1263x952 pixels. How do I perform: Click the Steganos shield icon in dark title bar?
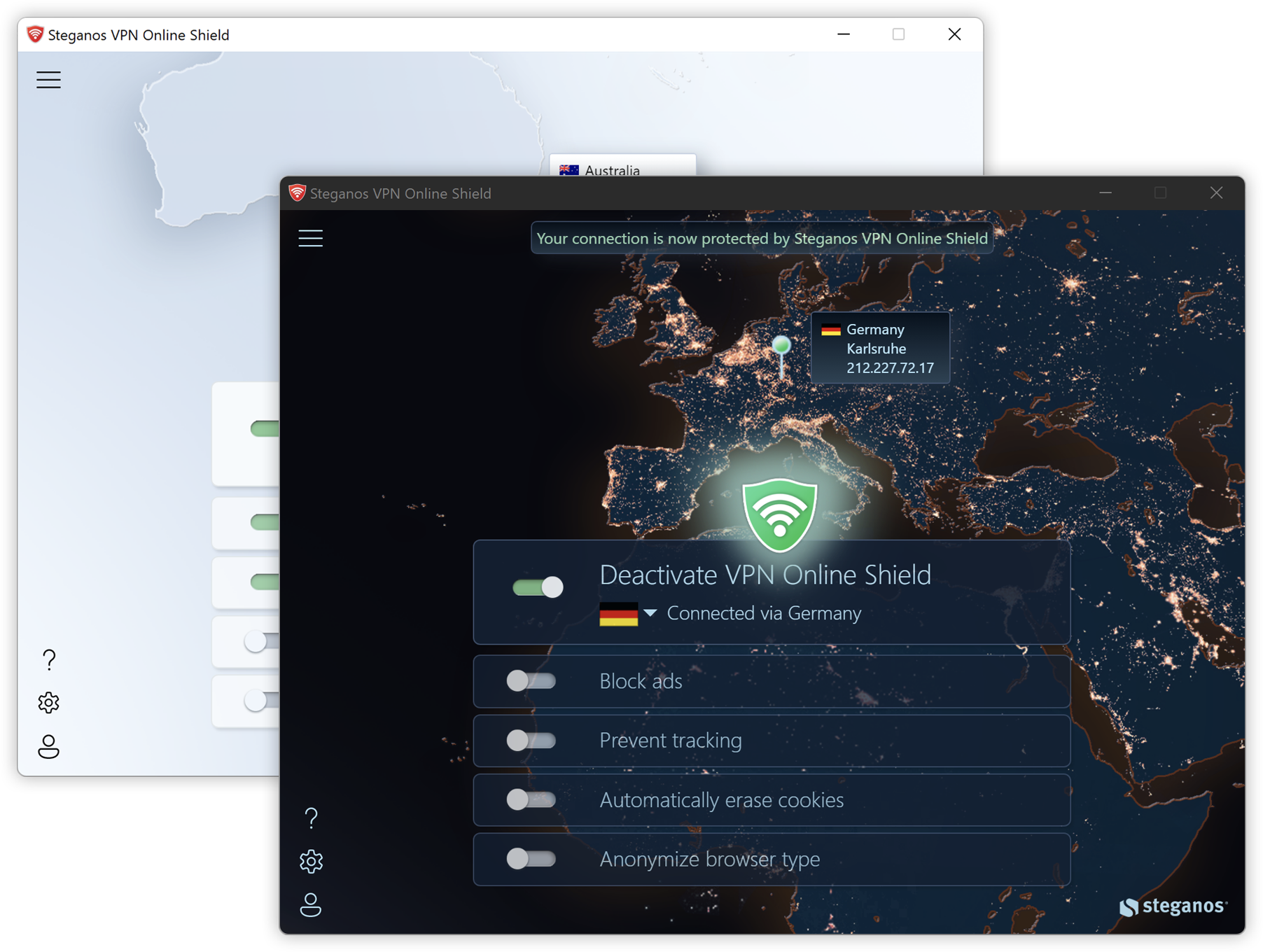tap(297, 193)
